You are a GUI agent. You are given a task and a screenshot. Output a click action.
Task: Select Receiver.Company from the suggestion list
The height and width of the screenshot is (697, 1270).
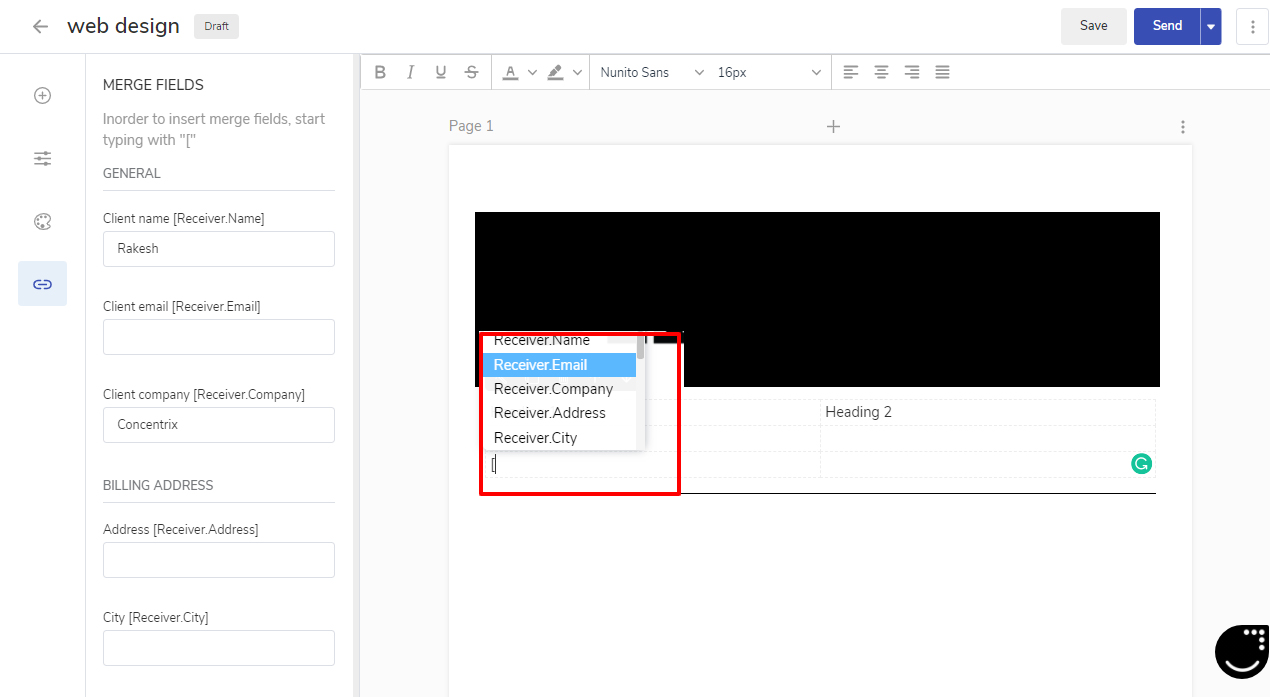point(553,389)
